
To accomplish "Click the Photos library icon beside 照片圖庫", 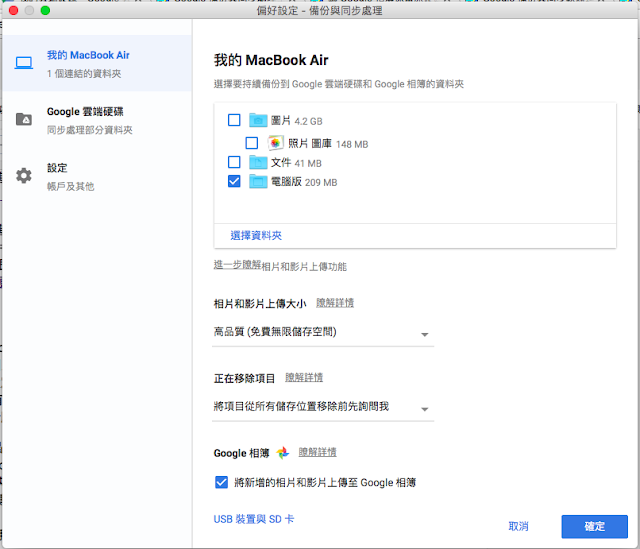I will point(276,143).
